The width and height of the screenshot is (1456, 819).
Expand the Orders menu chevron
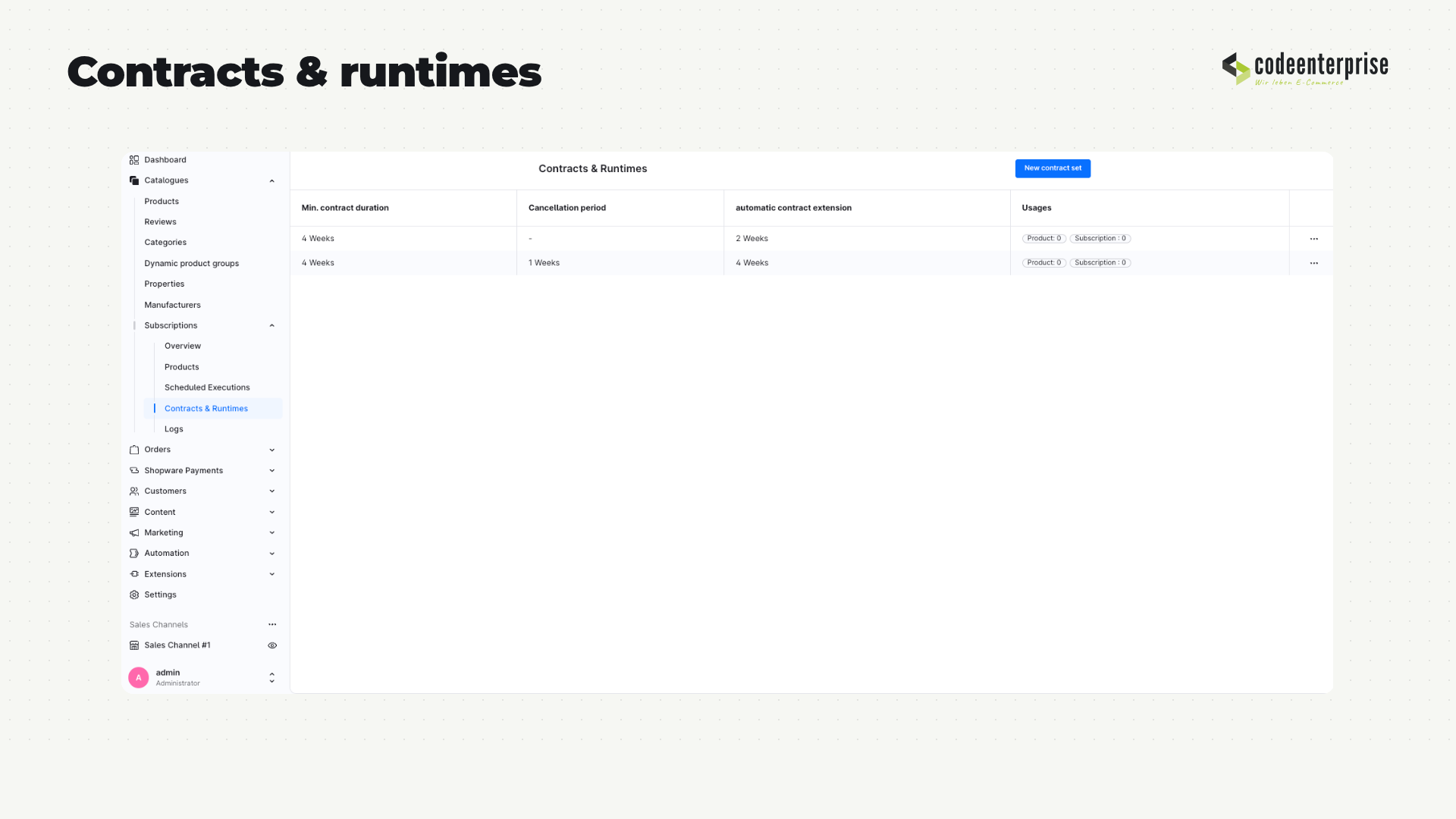(272, 450)
